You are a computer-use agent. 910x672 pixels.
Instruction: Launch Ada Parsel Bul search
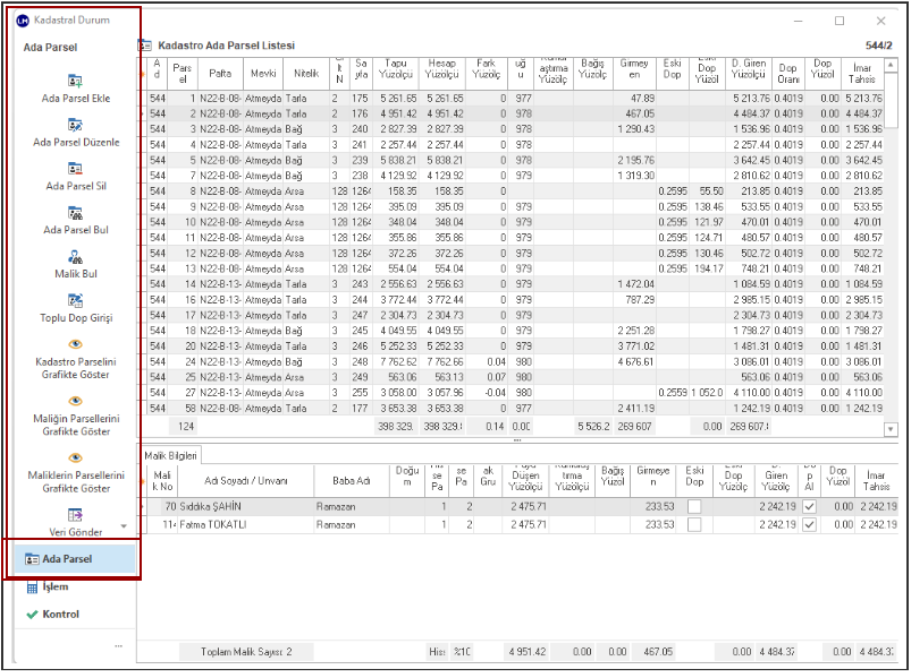click(76, 212)
